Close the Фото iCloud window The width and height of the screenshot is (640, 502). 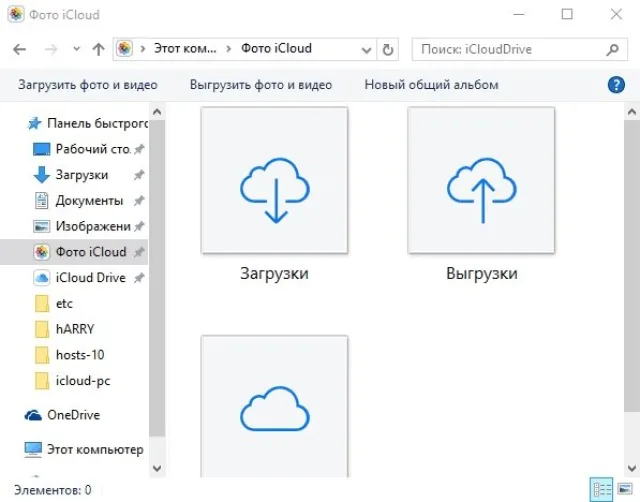[x=616, y=14]
